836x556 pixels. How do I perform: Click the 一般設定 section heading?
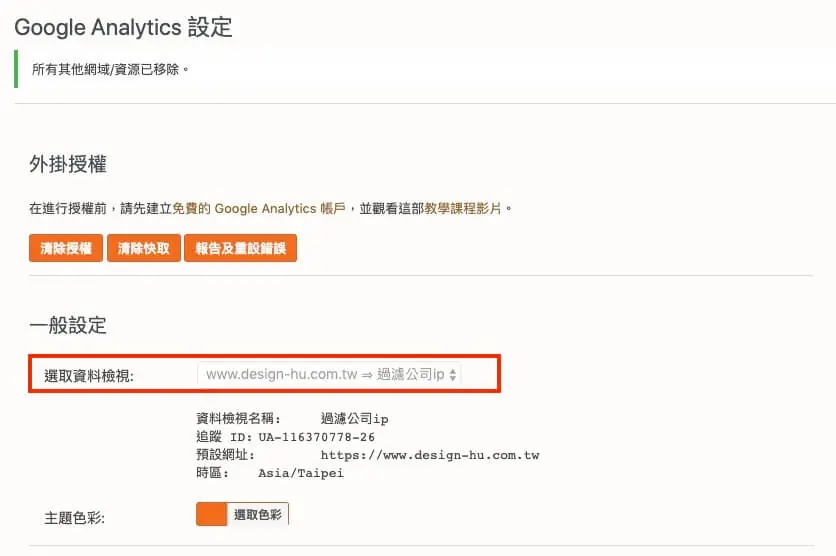click(x=68, y=325)
